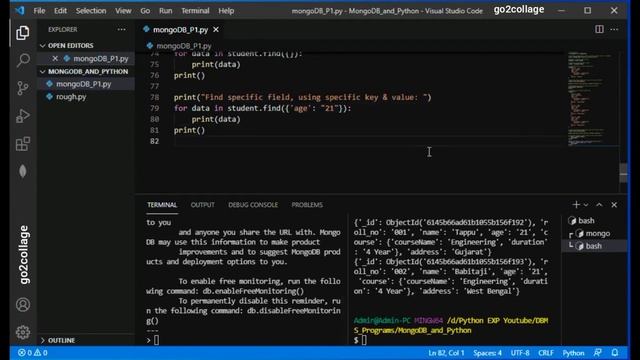Screen dimensions: 640x360
Task: Click the editor minimap preview
Action: click(x=592, y=98)
